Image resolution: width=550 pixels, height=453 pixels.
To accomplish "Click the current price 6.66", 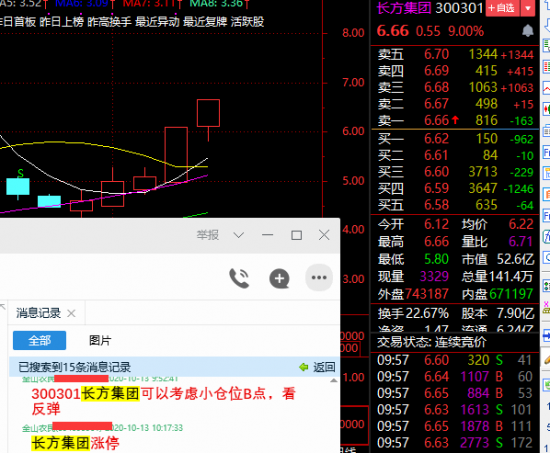I will [393, 31].
